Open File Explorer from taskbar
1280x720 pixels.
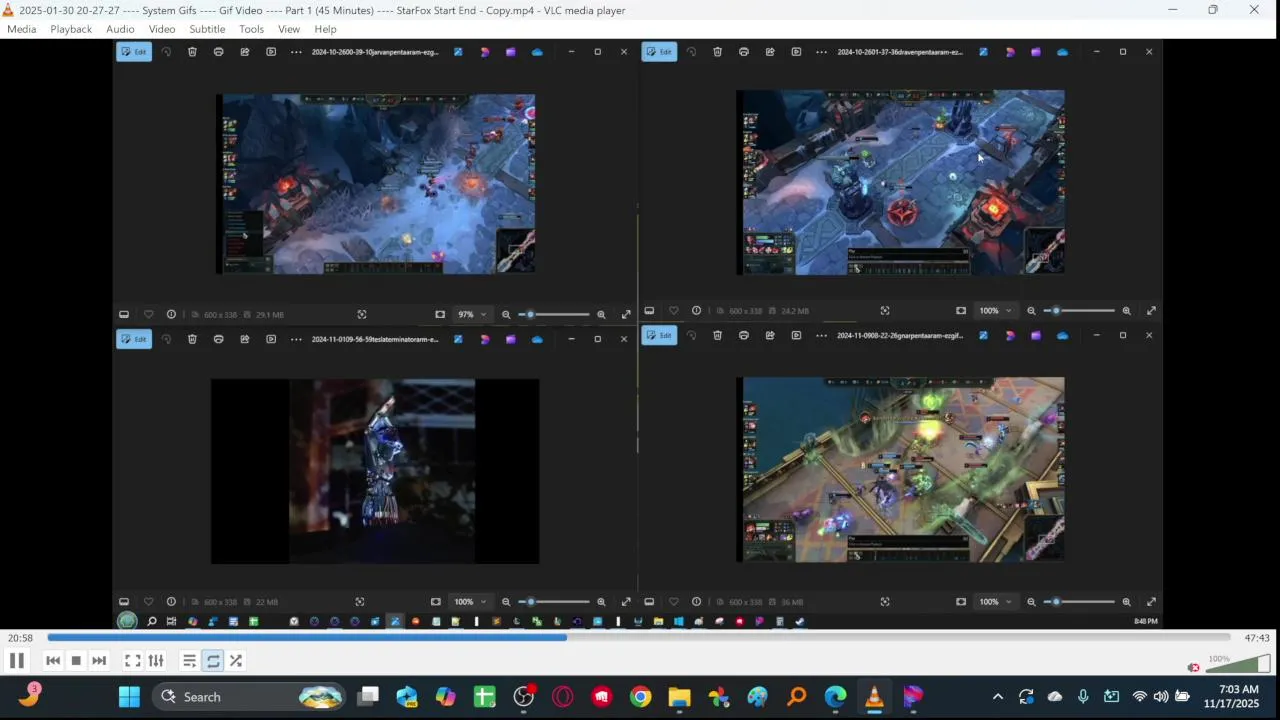(679, 697)
